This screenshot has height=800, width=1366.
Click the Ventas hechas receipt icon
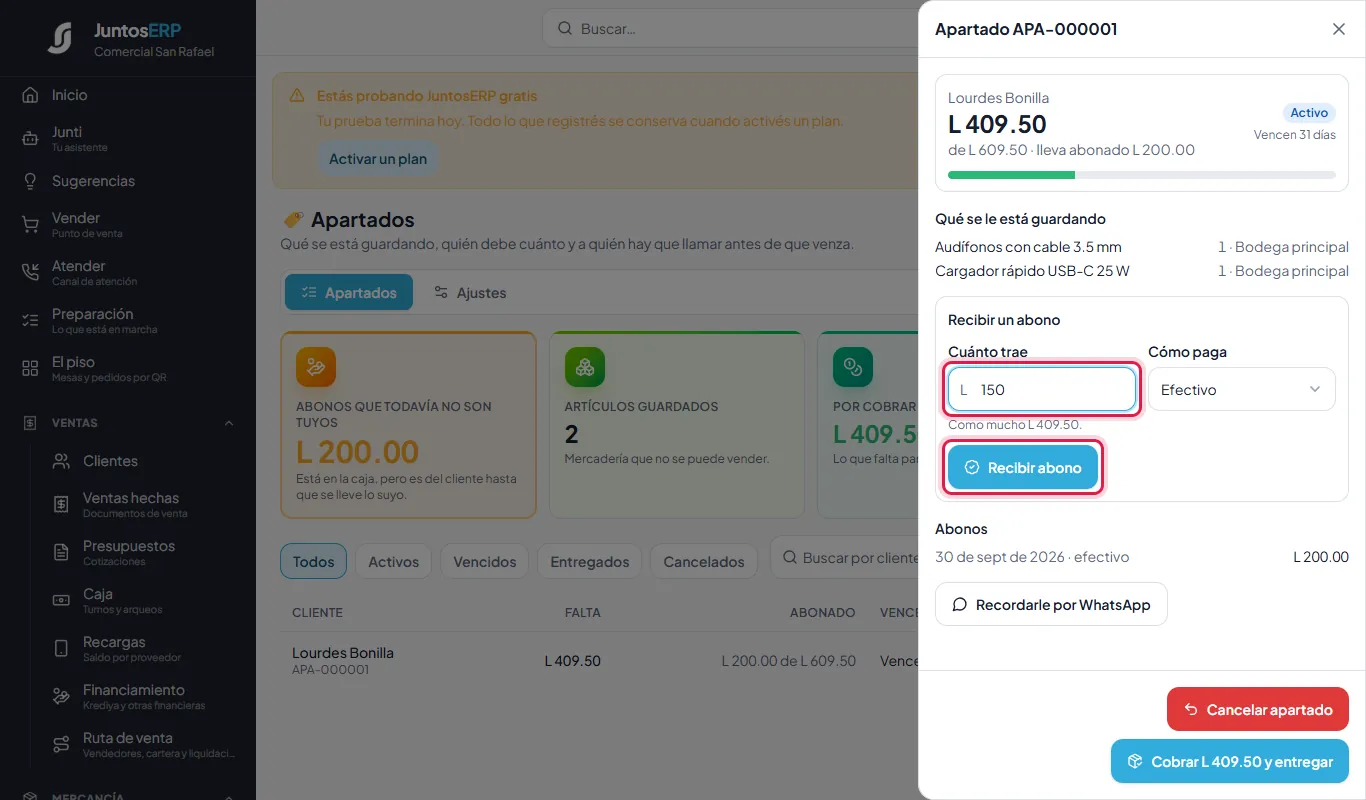[61, 505]
